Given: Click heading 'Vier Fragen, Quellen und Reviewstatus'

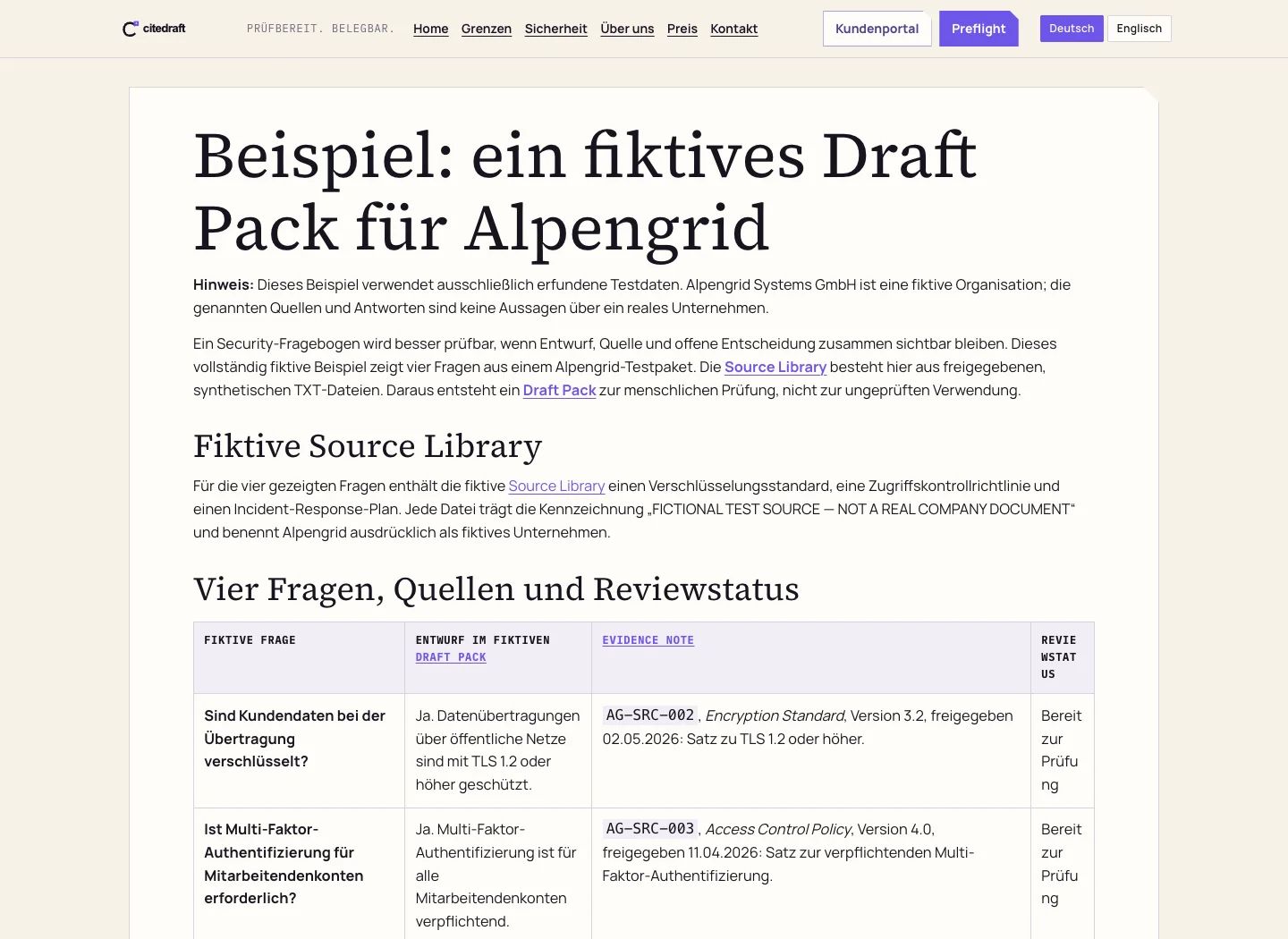Looking at the screenshot, I should pyautogui.click(x=496, y=589).
